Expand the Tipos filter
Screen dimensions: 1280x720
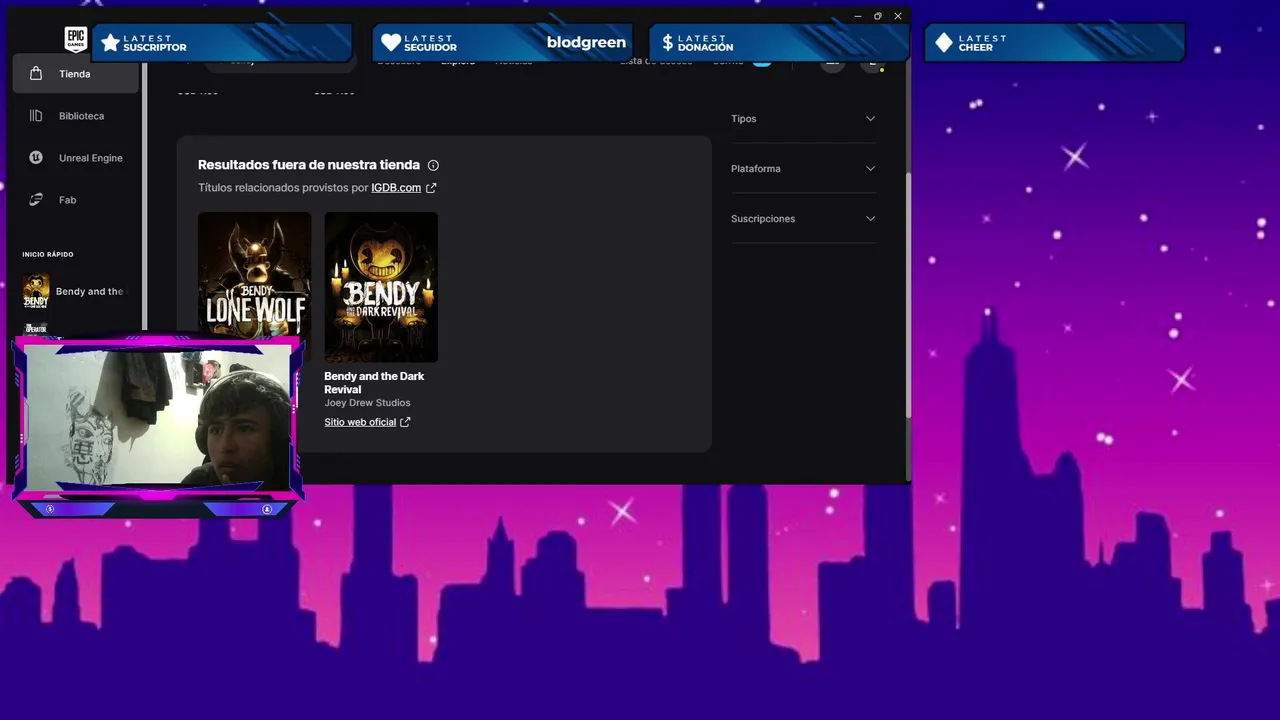click(803, 119)
